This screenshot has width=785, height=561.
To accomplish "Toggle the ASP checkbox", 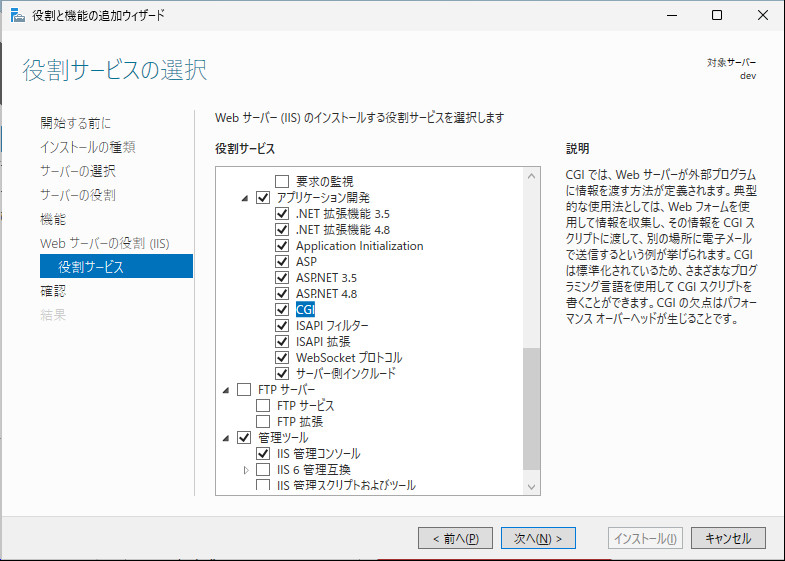I will (282, 261).
